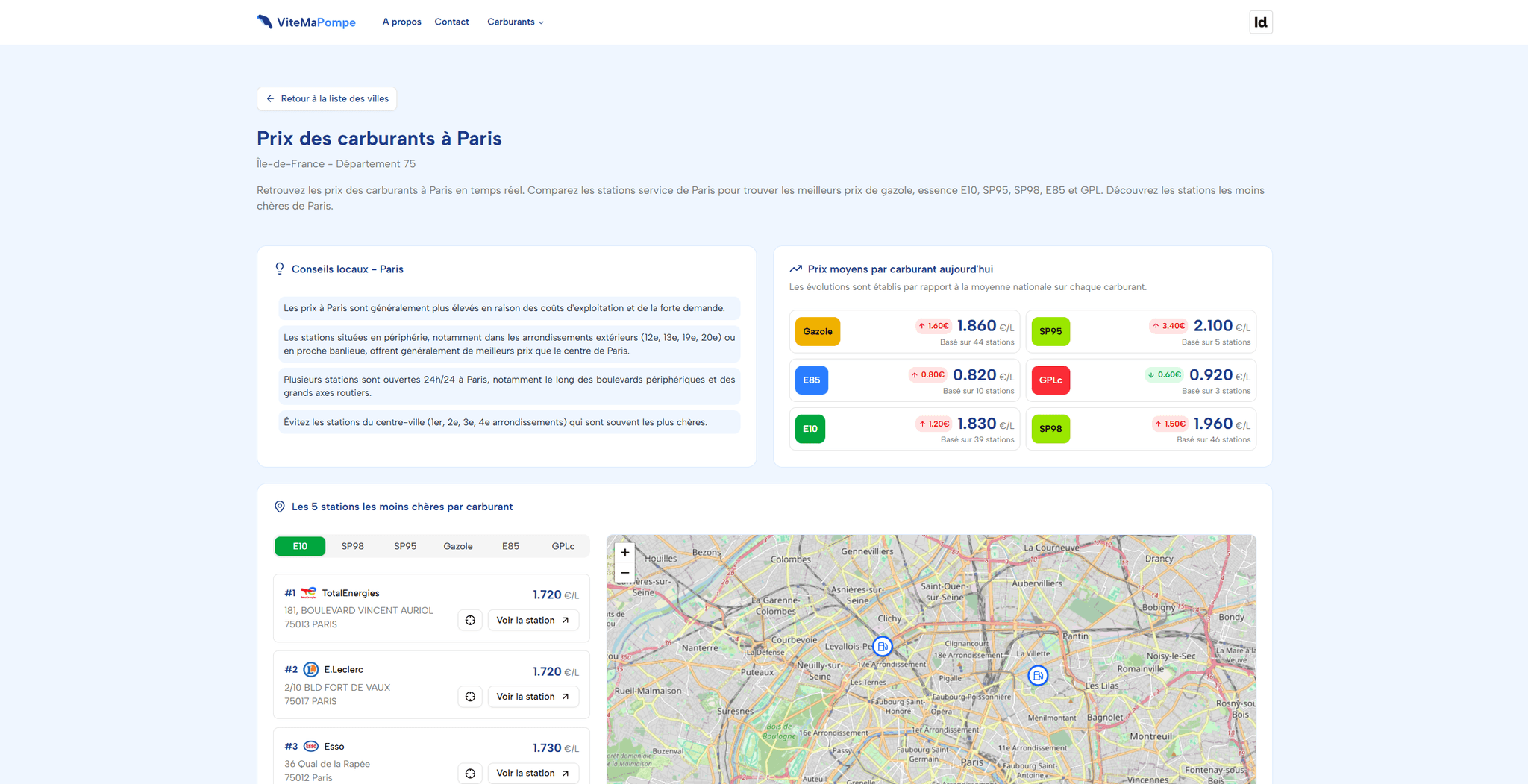Click fuel station marker near Levallois-Perret
Image resolution: width=1528 pixels, height=784 pixels.
point(883,646)
